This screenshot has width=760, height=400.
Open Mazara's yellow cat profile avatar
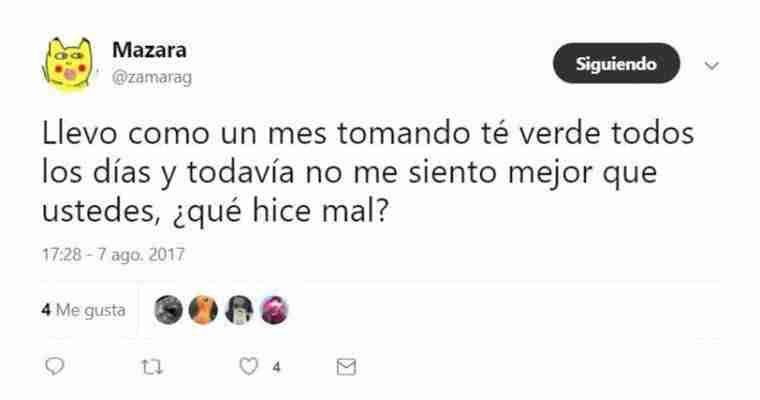click(68, 63)
